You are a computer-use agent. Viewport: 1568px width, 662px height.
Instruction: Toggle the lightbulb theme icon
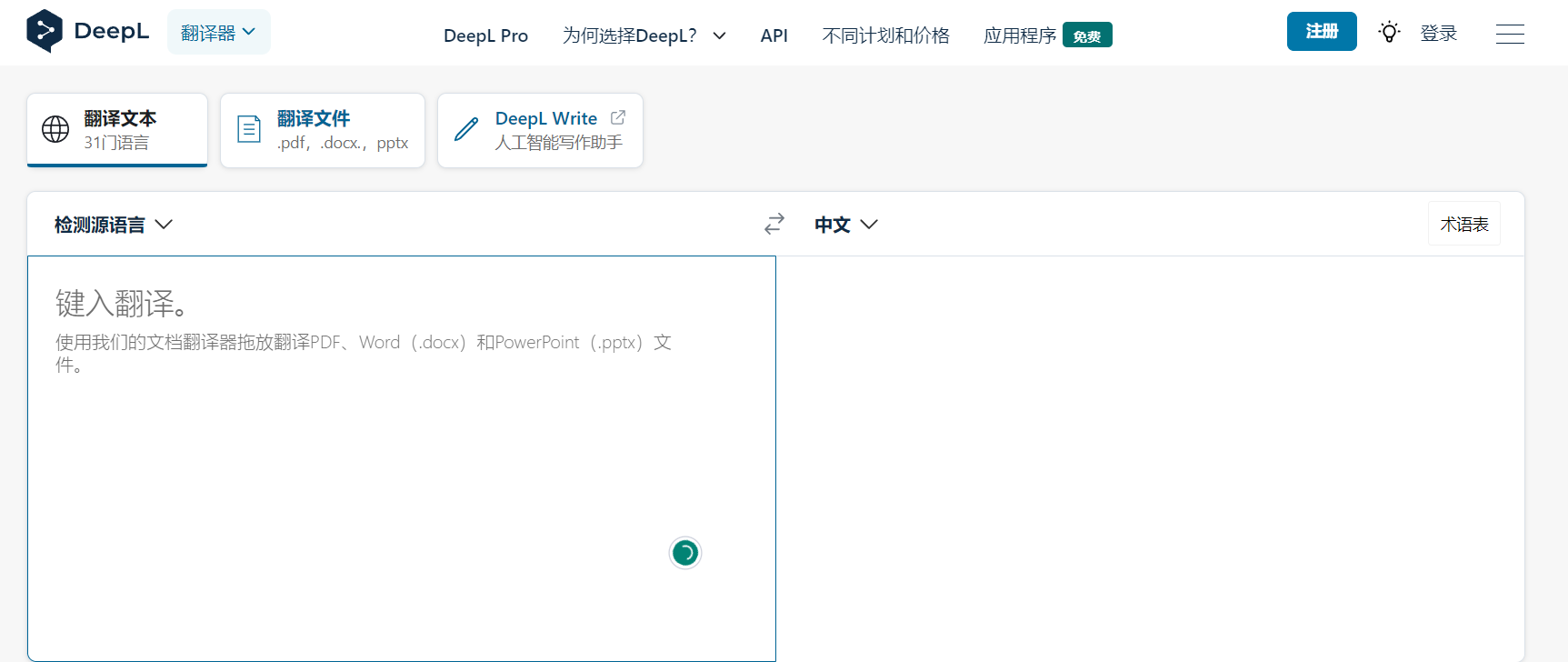1388,33
